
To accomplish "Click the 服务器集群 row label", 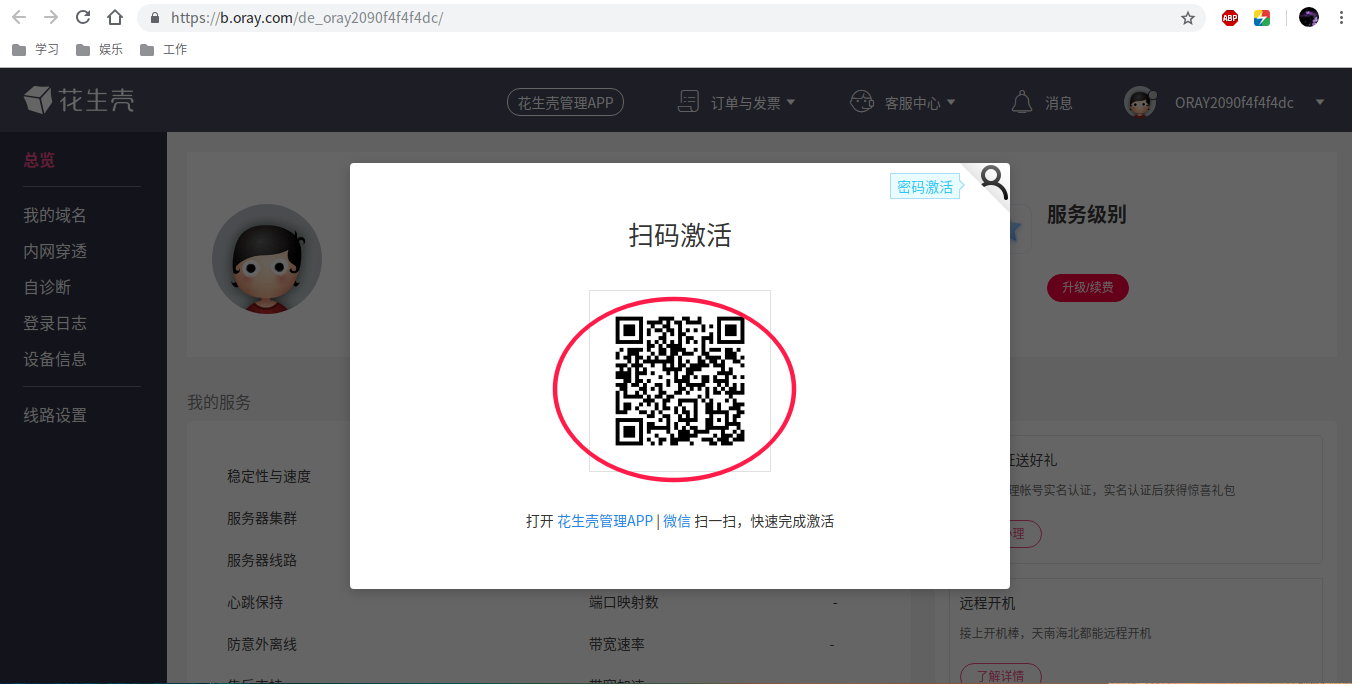I will pos(262,518).
